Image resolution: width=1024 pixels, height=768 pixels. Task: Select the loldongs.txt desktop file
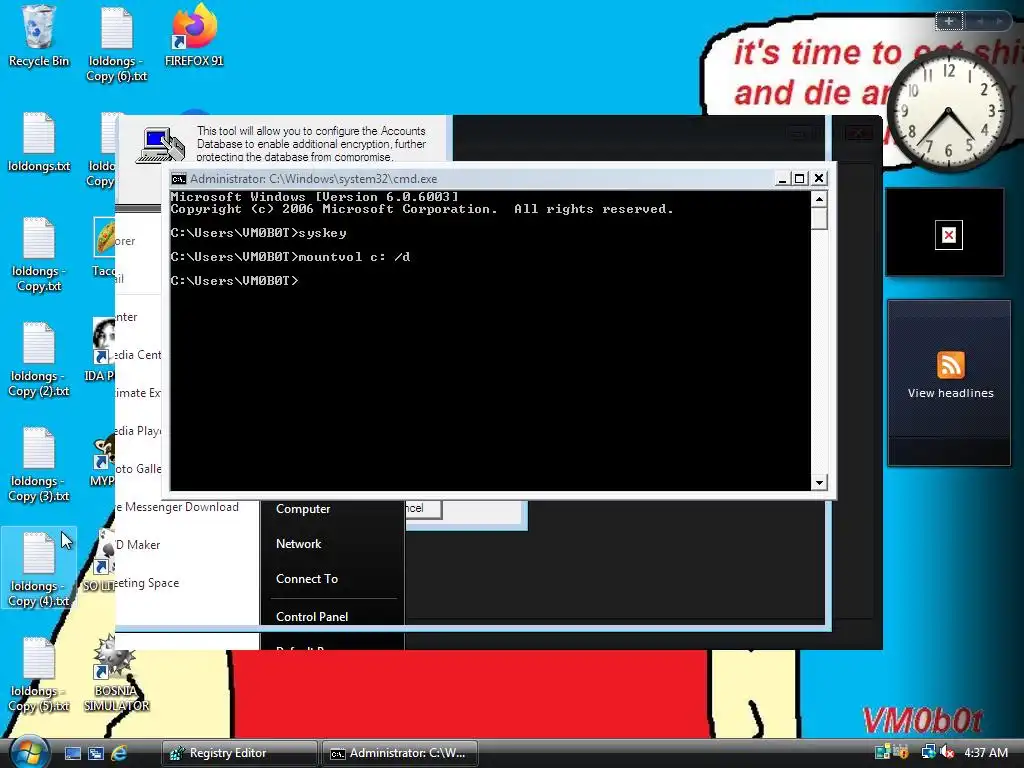point(39,142)
